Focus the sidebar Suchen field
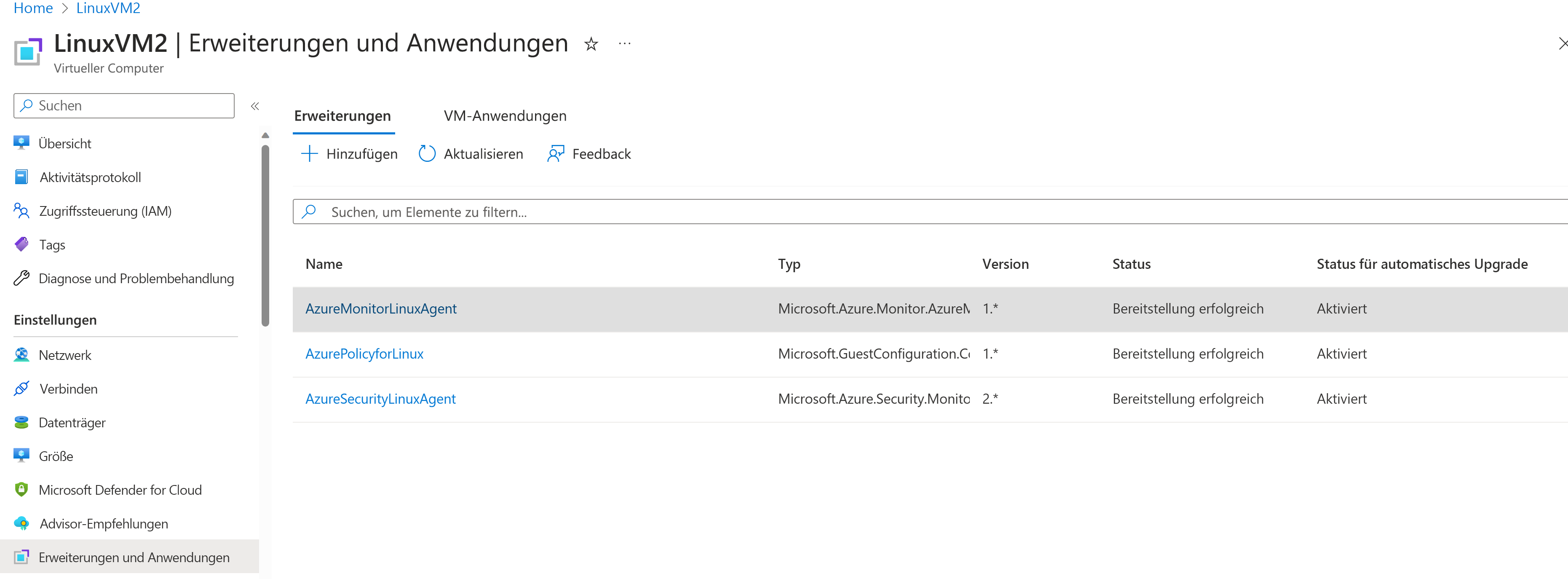1568x579 pixels. click(x=124, y=105)
